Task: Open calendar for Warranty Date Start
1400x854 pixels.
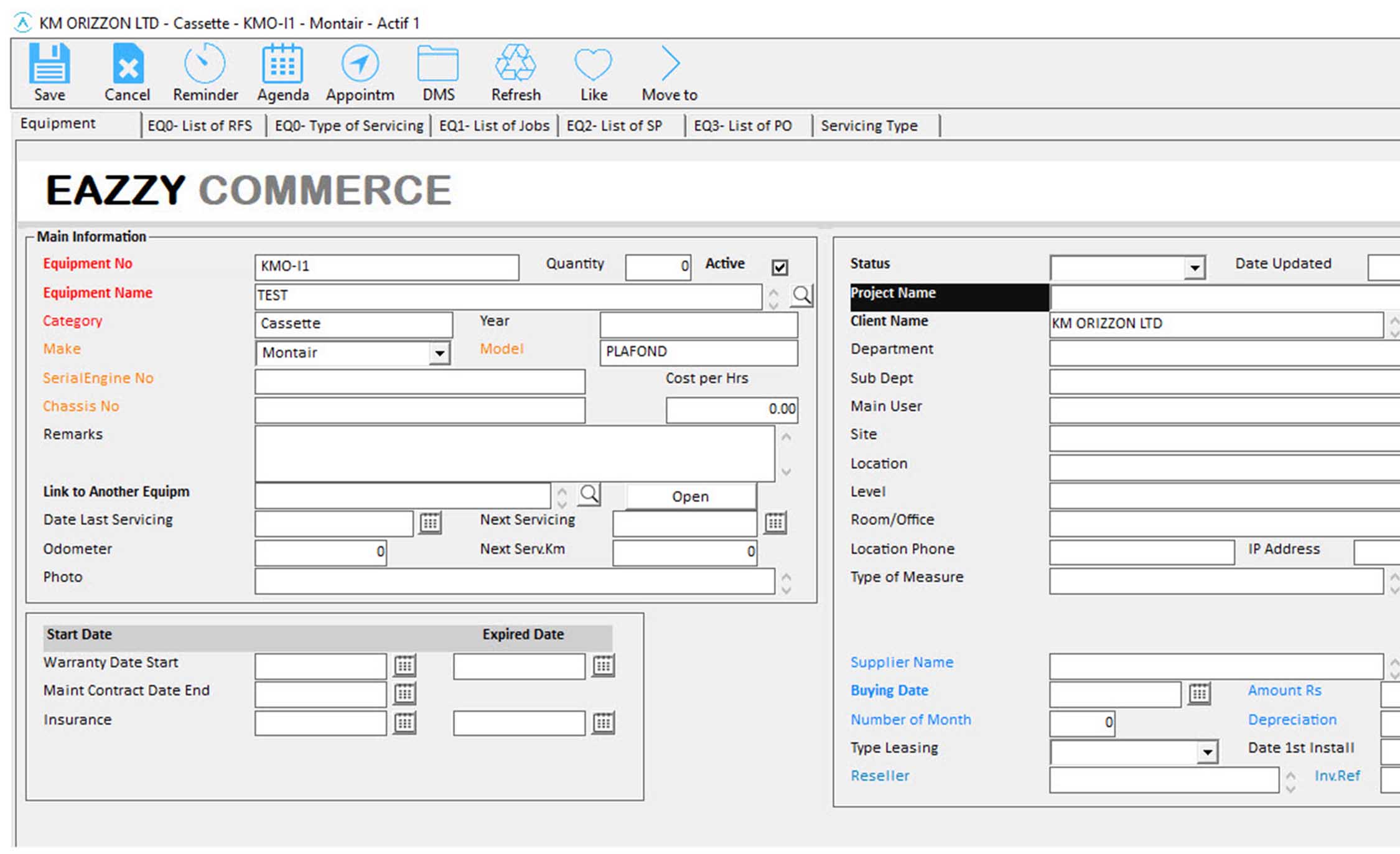Action: pos(405,666)
